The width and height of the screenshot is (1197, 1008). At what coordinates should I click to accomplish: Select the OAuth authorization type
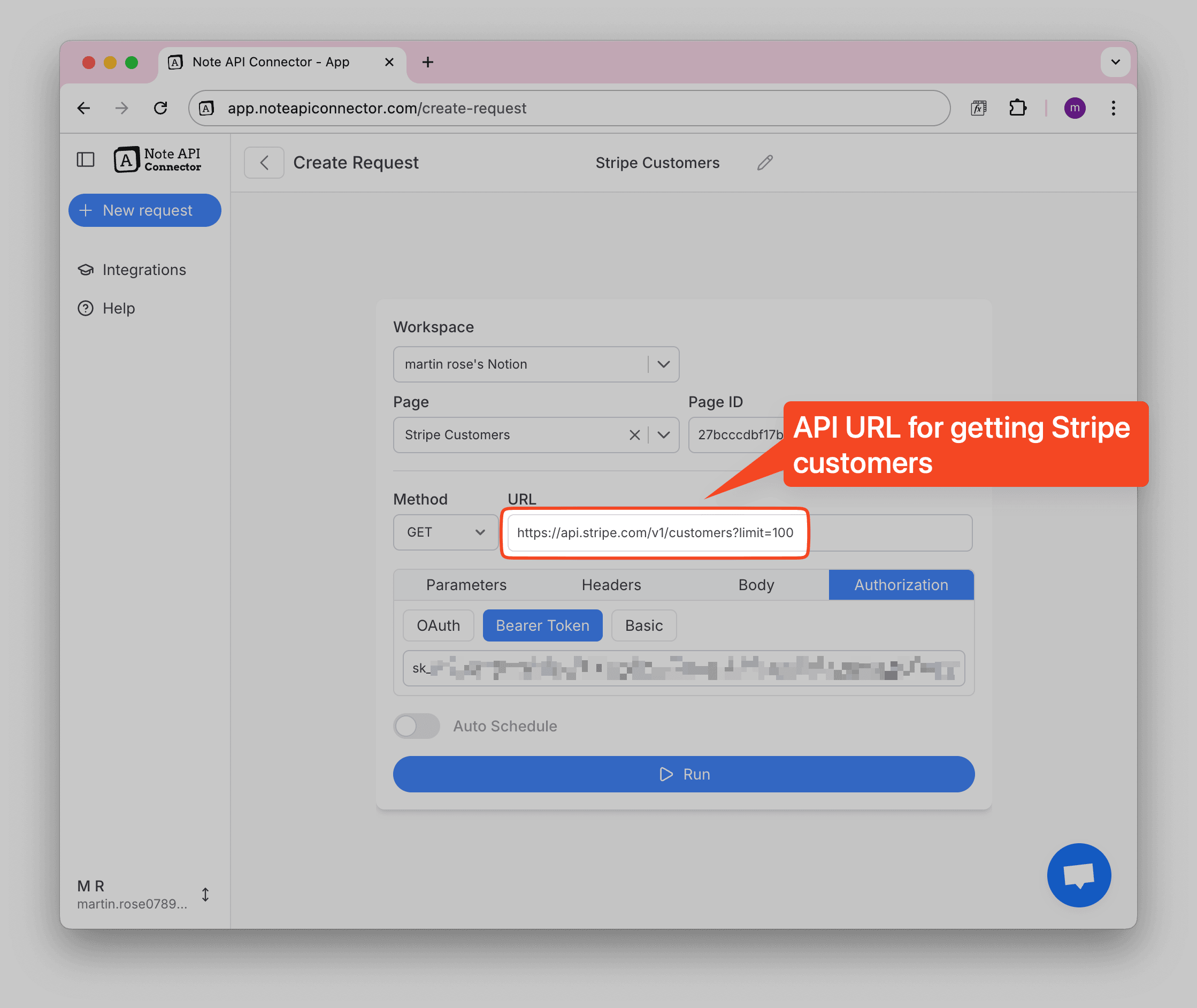438,625
